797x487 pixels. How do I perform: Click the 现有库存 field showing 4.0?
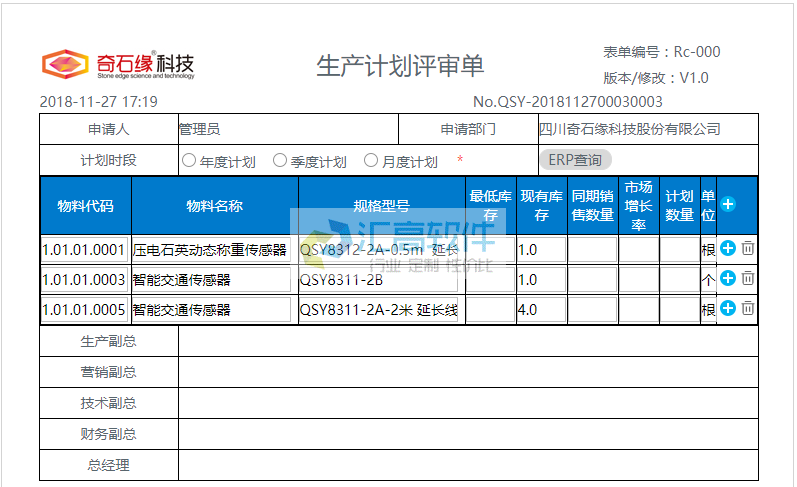[x=541, y=310]
